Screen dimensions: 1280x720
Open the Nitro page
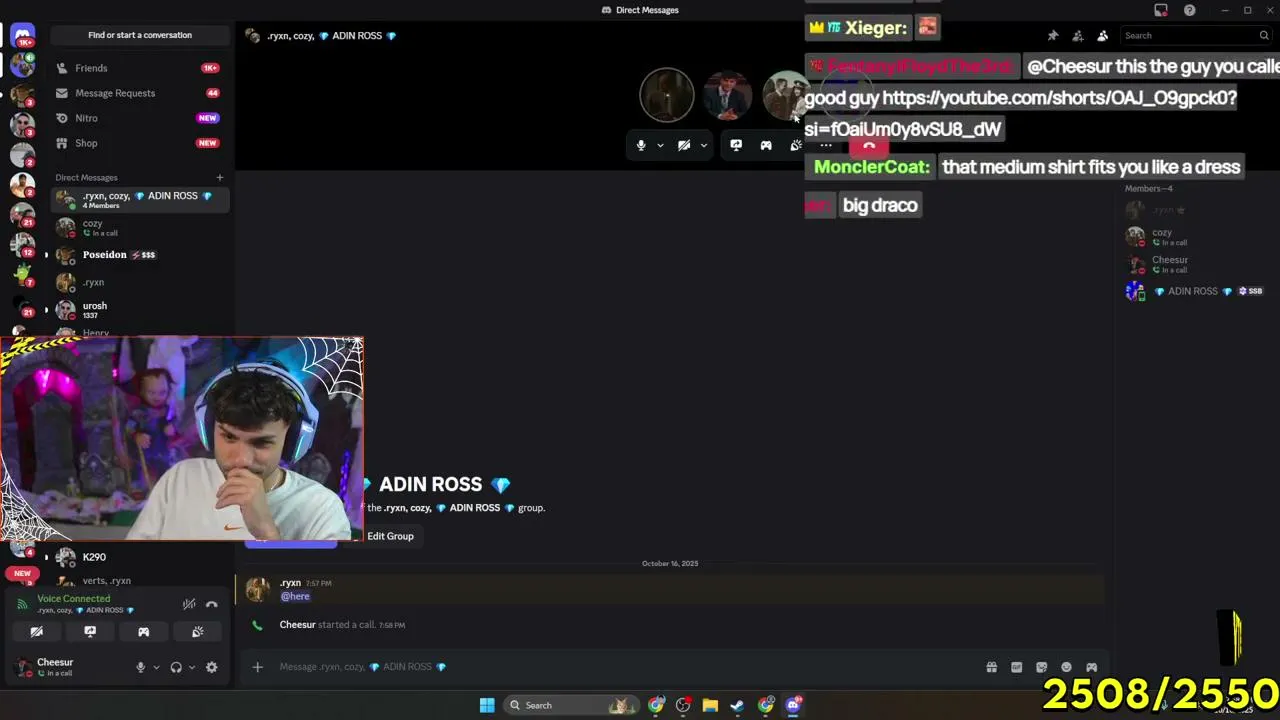[140, 118]
